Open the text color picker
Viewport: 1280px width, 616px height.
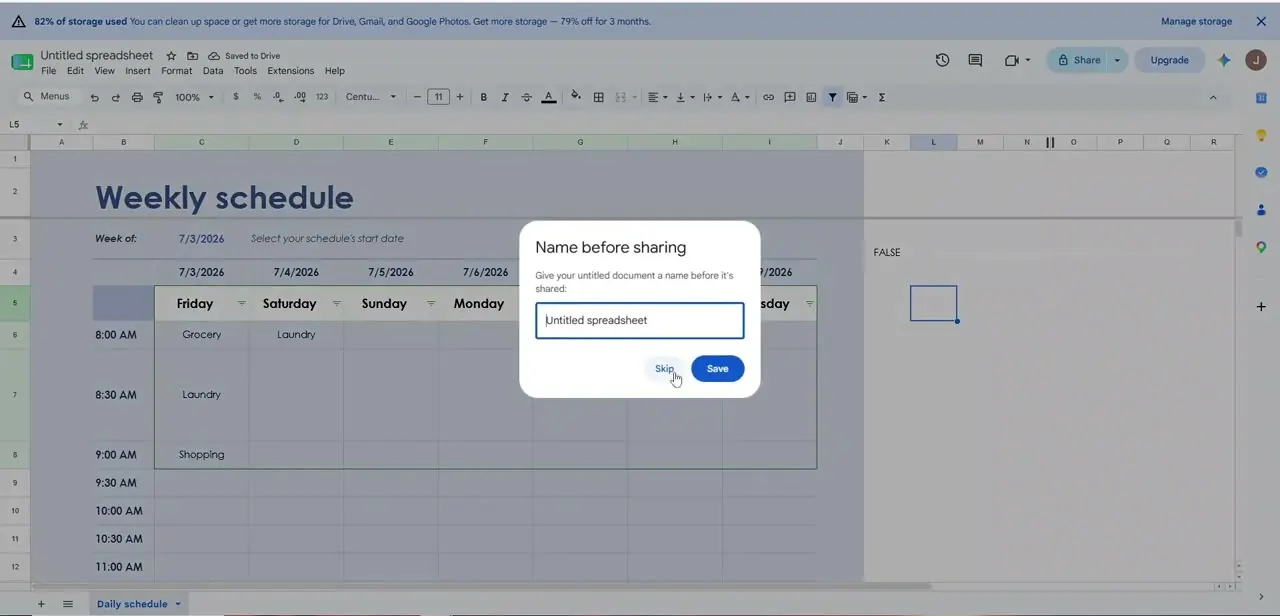pyautogui.click(x=548, y=97)
